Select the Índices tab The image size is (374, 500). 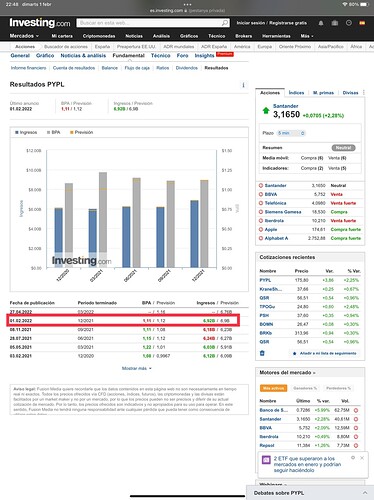click(x=296, y=93)
